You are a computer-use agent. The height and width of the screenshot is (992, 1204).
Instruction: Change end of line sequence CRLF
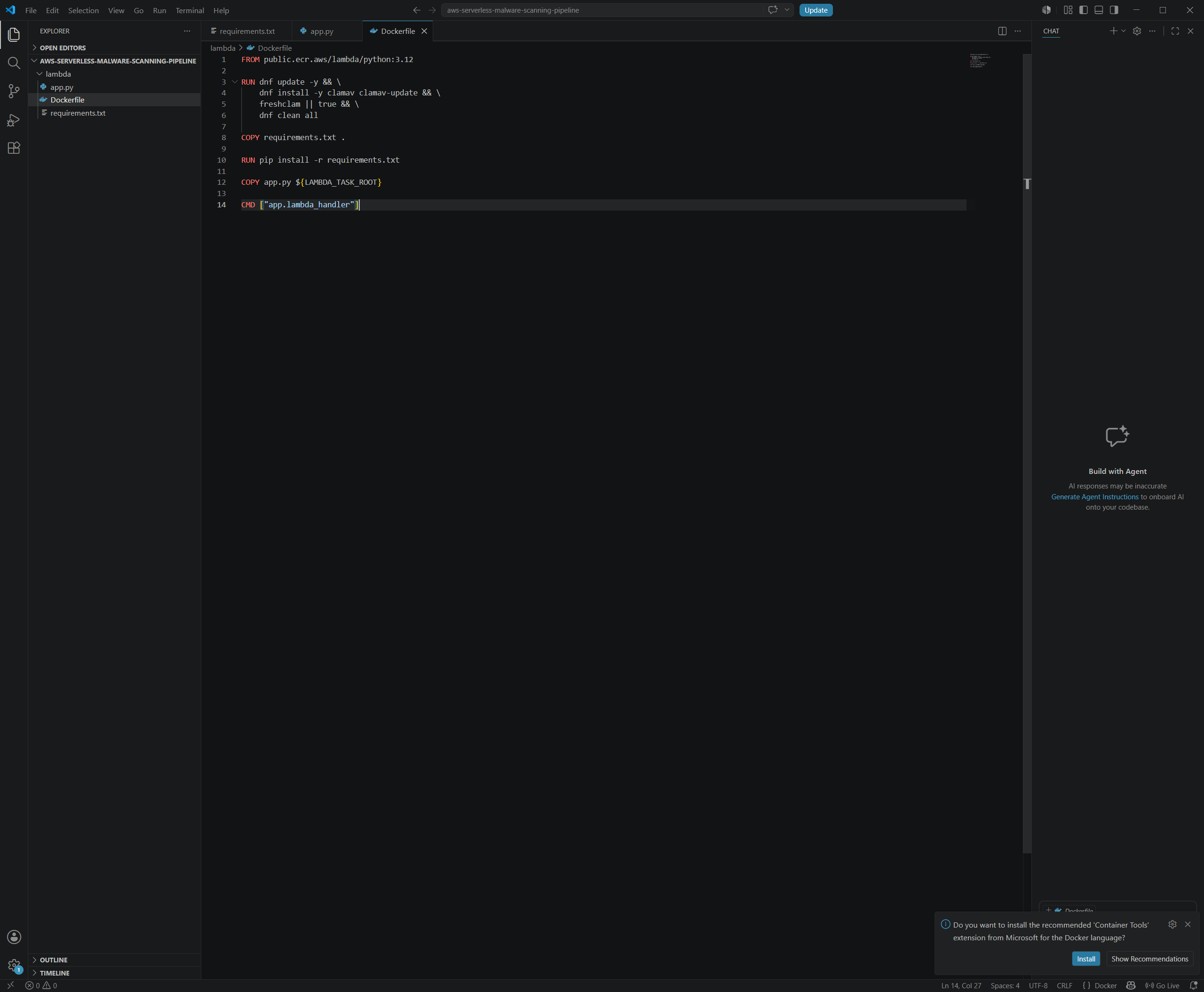(x=1064, y=986)
